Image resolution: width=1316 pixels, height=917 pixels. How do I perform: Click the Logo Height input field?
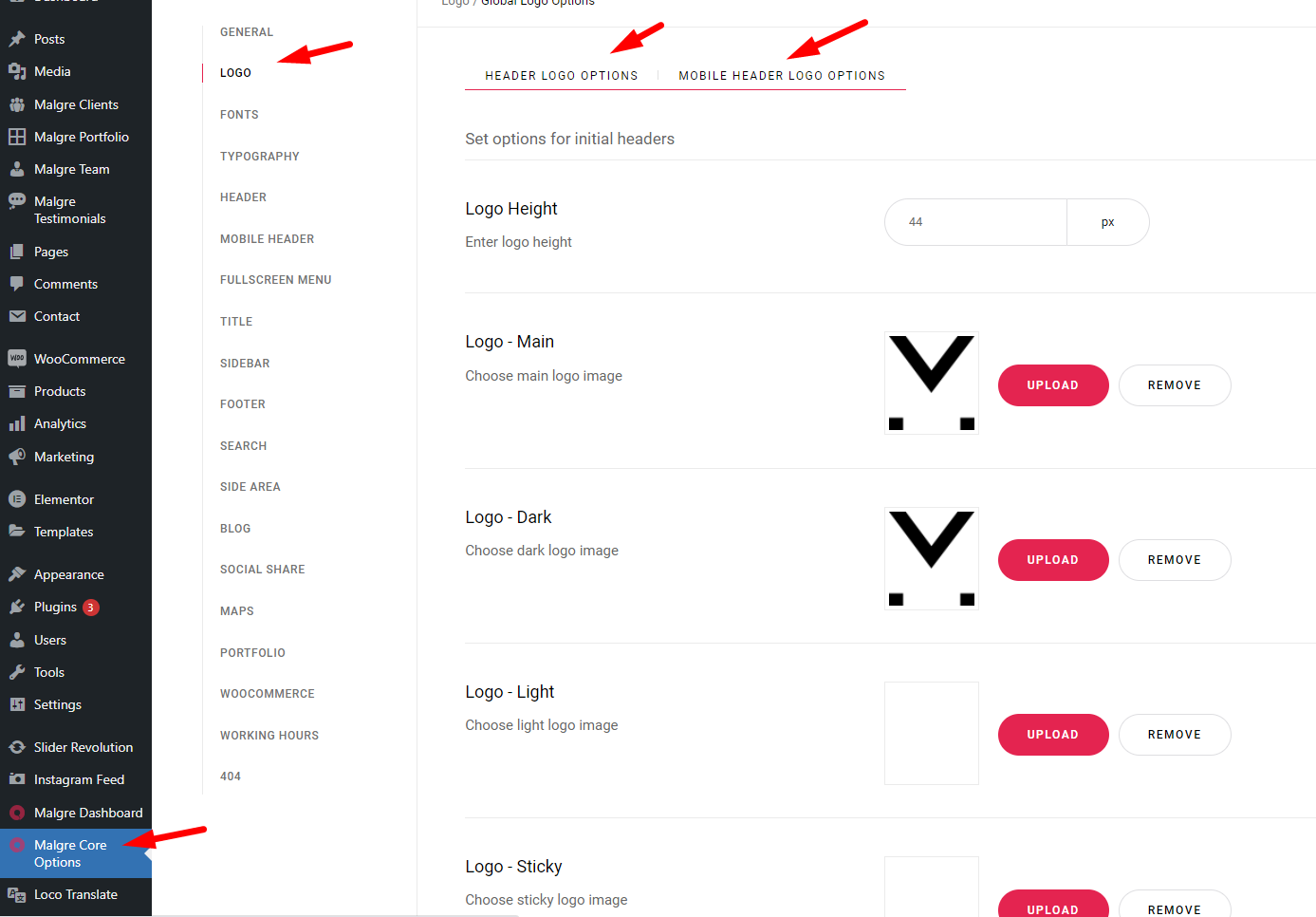[x=975, y=222]
